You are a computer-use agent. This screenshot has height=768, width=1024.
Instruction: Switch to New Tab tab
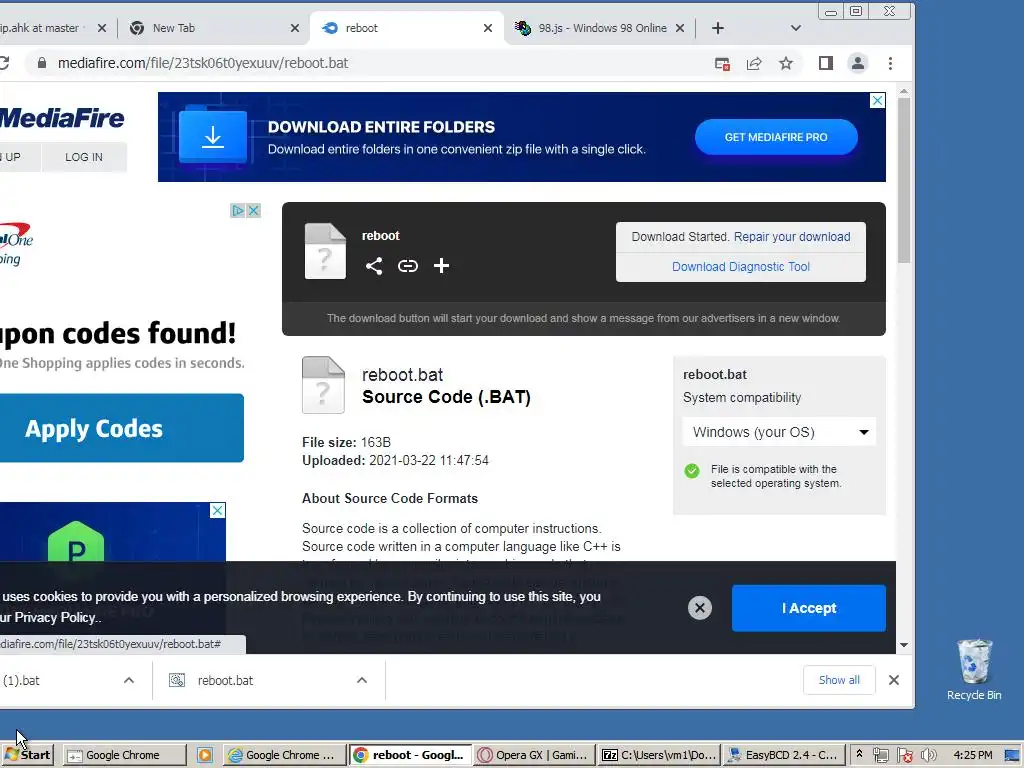click(x=212, y=28)
